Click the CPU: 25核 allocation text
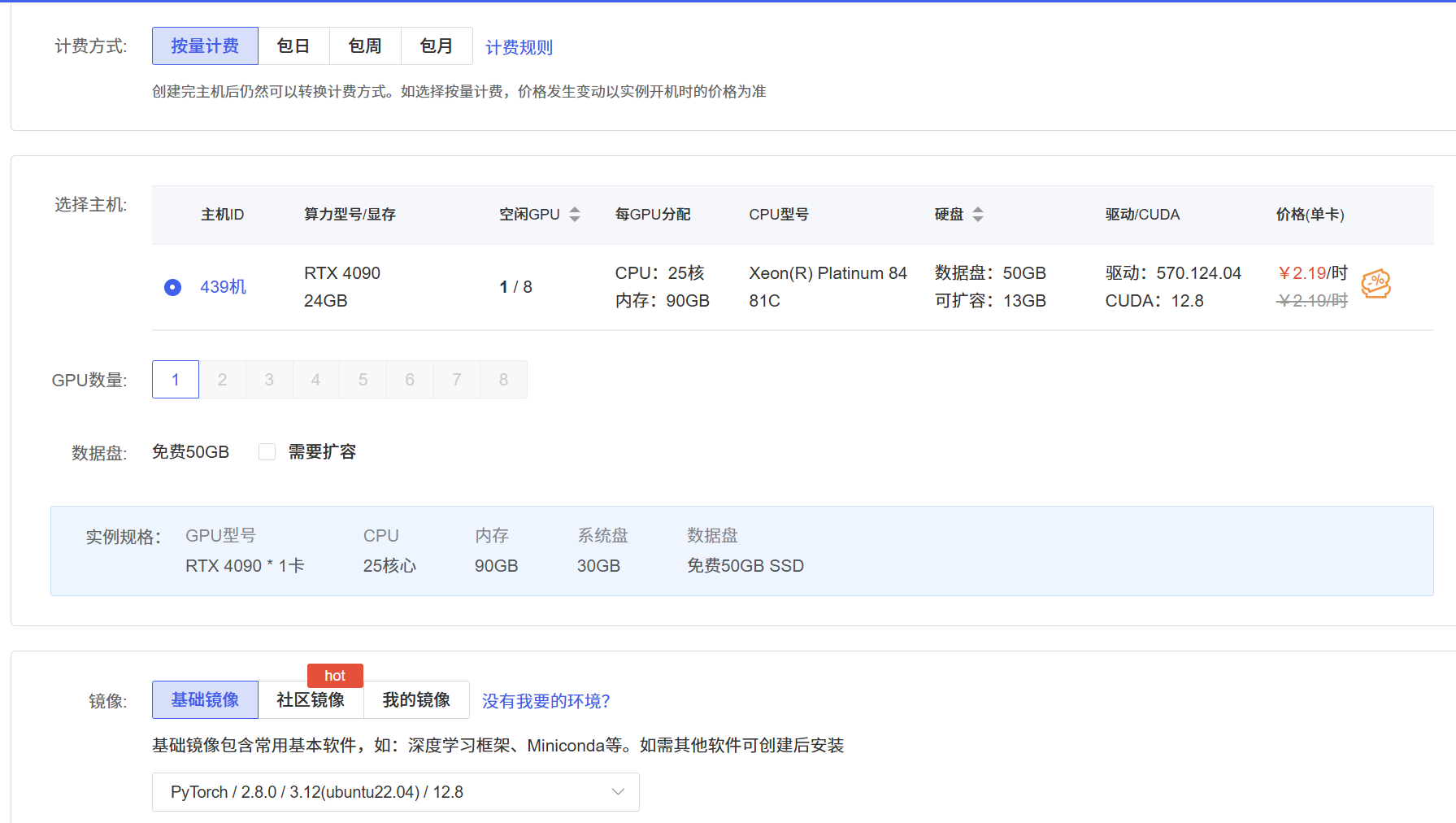The width and height of the screenshot is (1456, 823). pos(660,273)
